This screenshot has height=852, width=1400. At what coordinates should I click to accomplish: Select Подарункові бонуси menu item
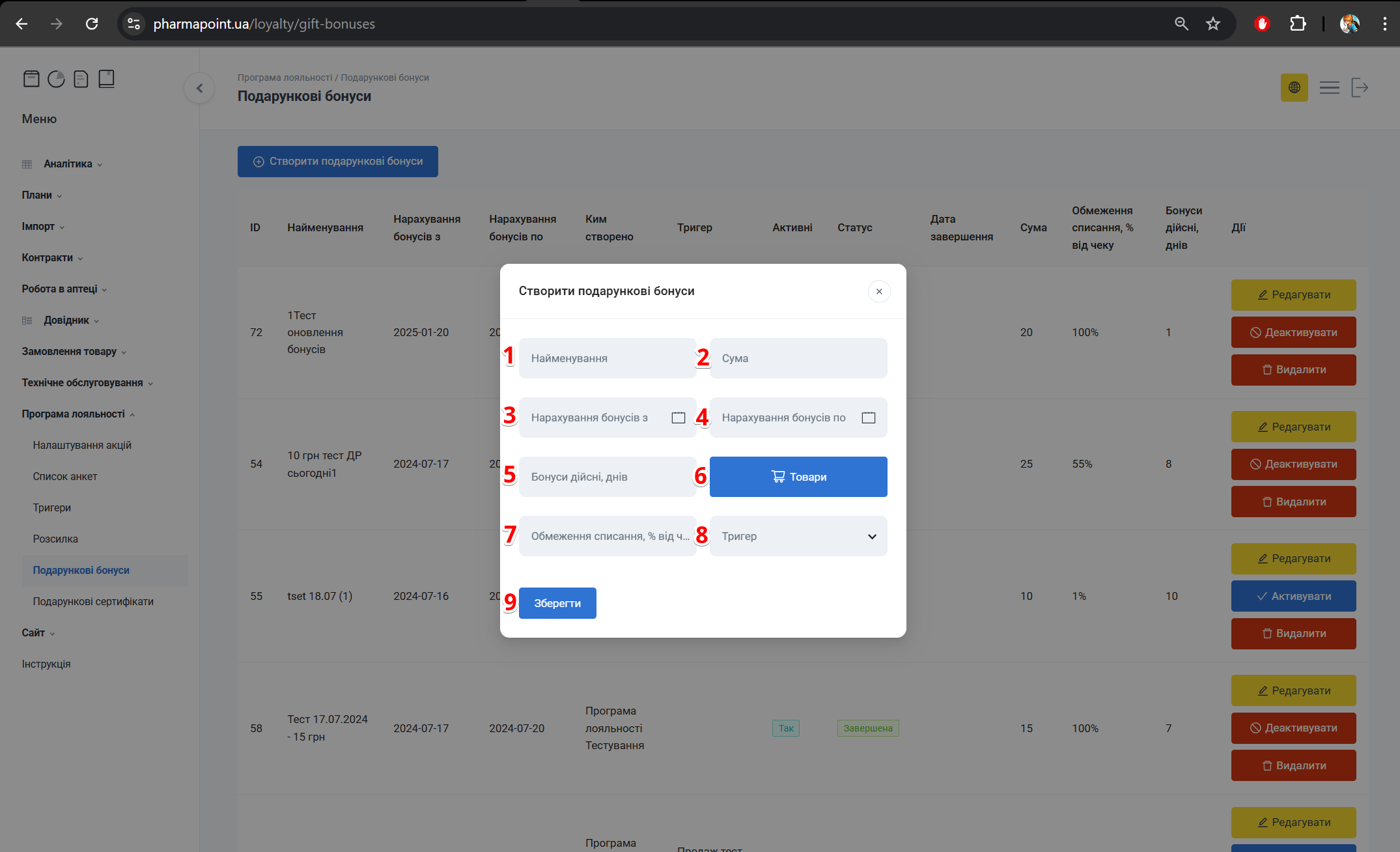click(x=105, y=571)
